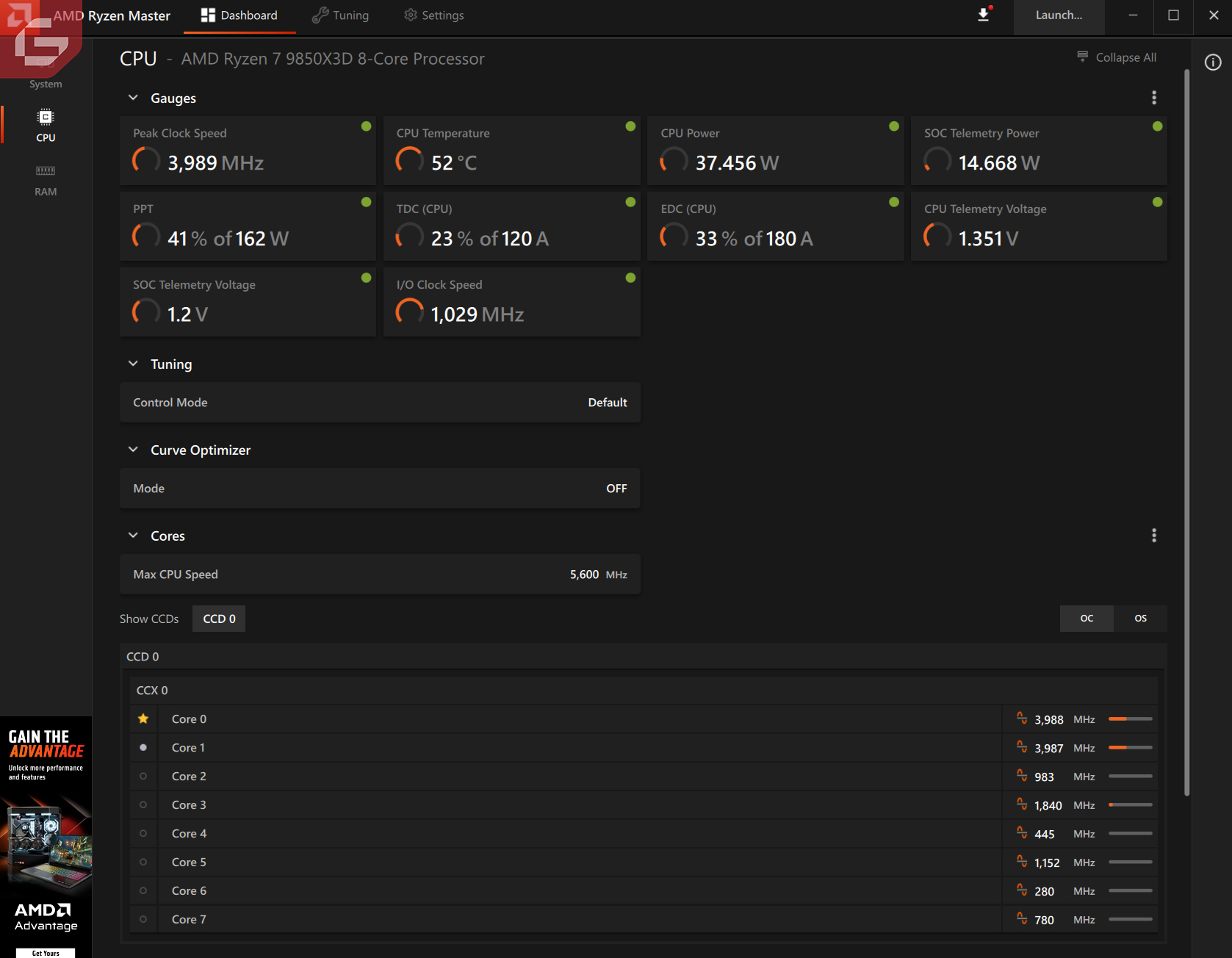This screenshot has width=1232, height=958.
Task: Open the info panel icon
Action: [x=1213, y=62]
